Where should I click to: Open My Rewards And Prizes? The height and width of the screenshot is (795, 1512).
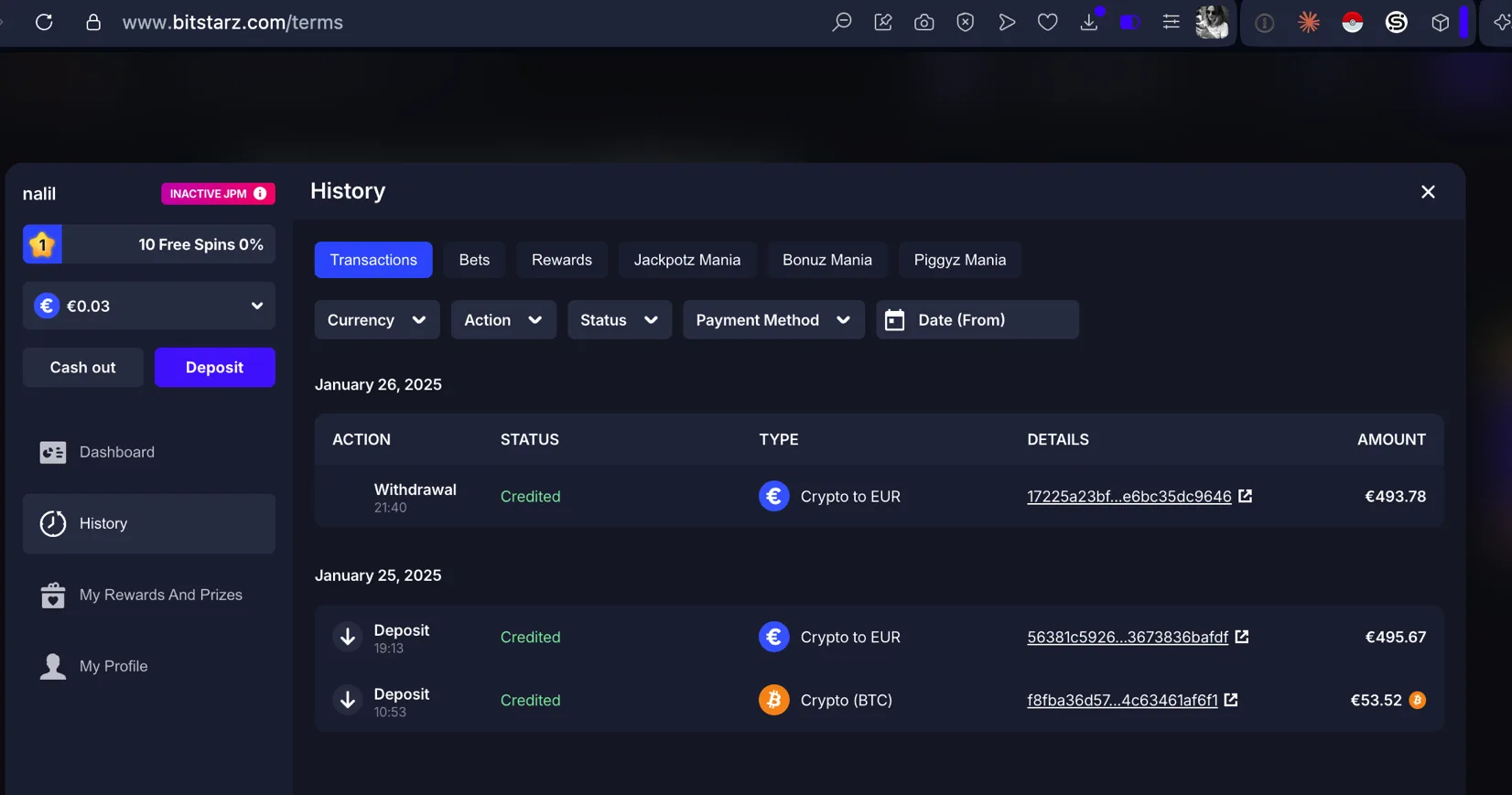tap(149, 595)
